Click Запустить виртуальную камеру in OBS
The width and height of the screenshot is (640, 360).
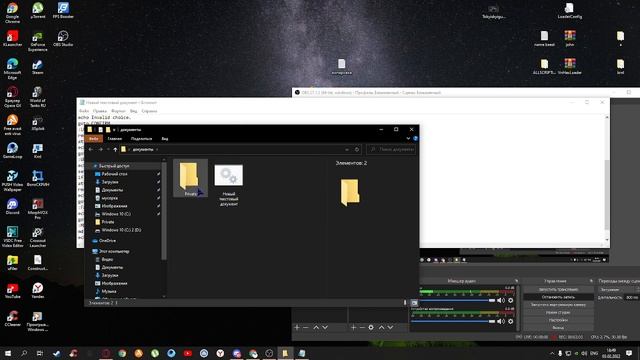point(558,305)
